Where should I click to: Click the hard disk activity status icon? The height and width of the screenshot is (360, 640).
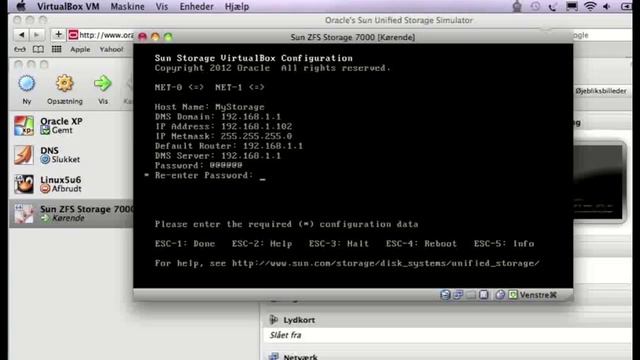click(445, 294)
